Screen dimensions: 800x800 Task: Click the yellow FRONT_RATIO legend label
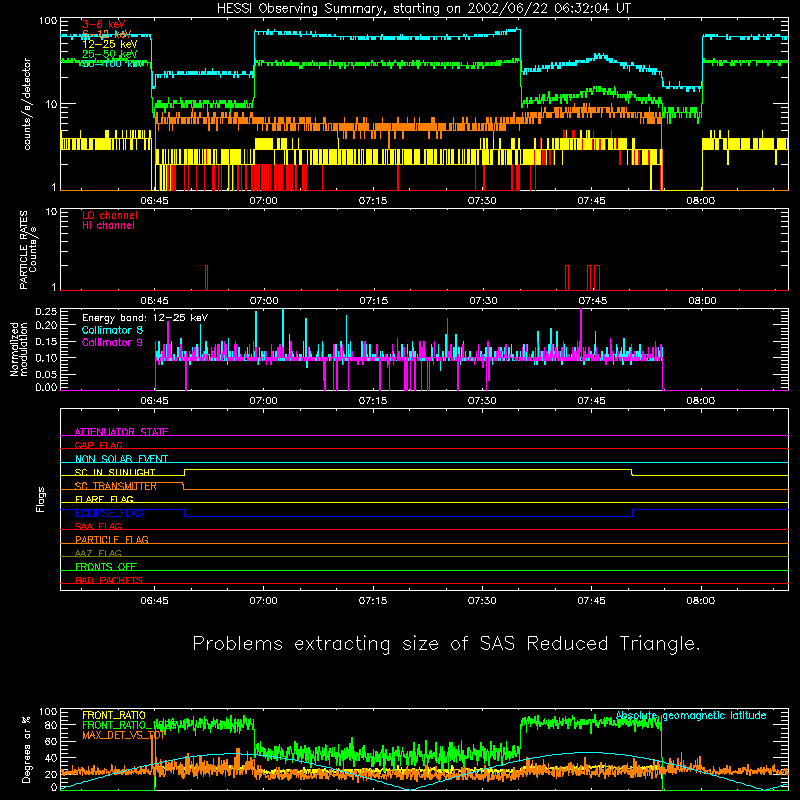(114, 715)
